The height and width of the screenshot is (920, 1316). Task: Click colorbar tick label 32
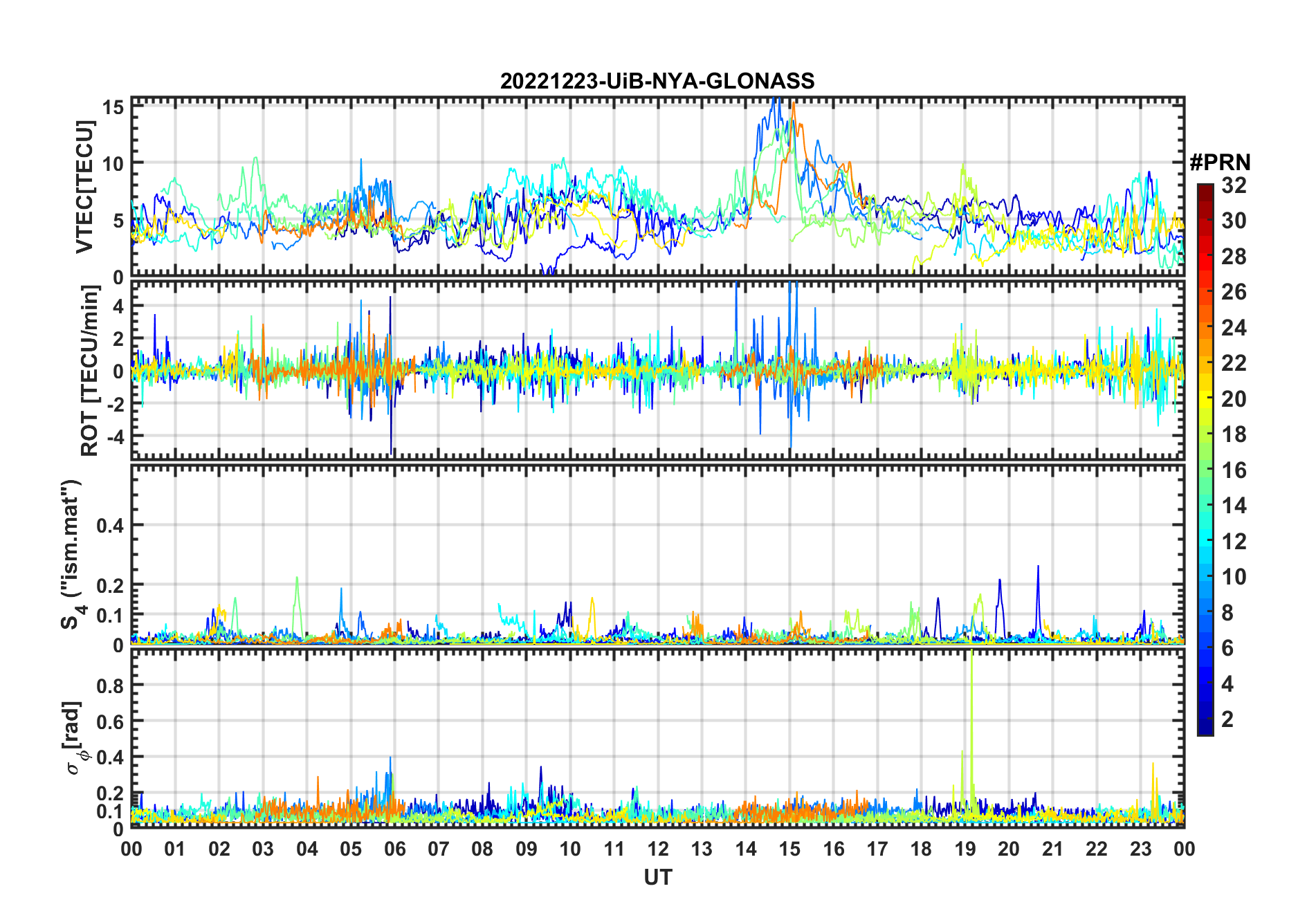1234,185
